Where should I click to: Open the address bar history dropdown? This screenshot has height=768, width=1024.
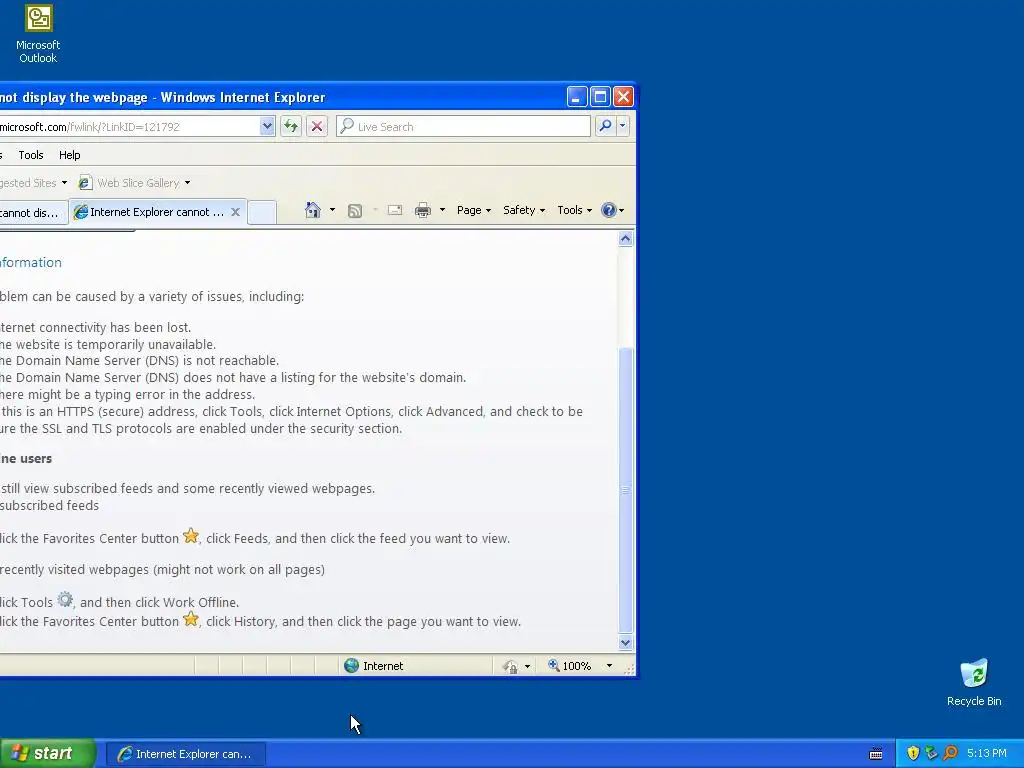coord(266,126)
